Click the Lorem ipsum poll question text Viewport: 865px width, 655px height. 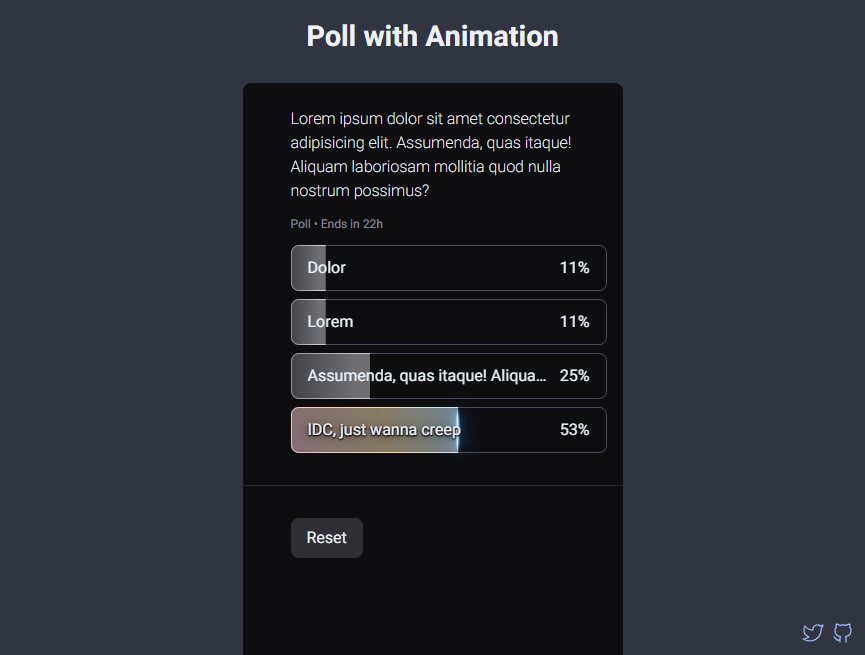point(431,155)
